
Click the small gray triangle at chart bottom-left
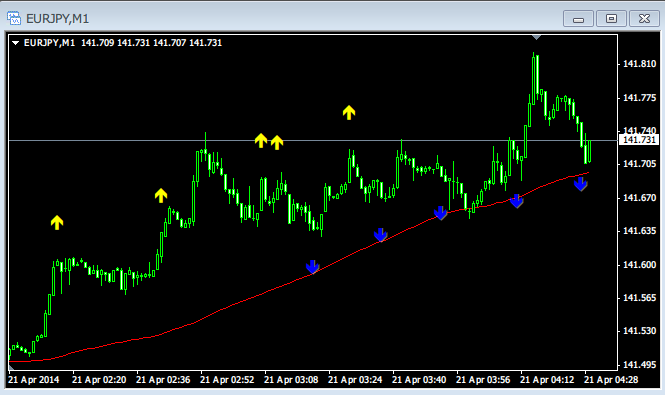[x=11, y=368]
